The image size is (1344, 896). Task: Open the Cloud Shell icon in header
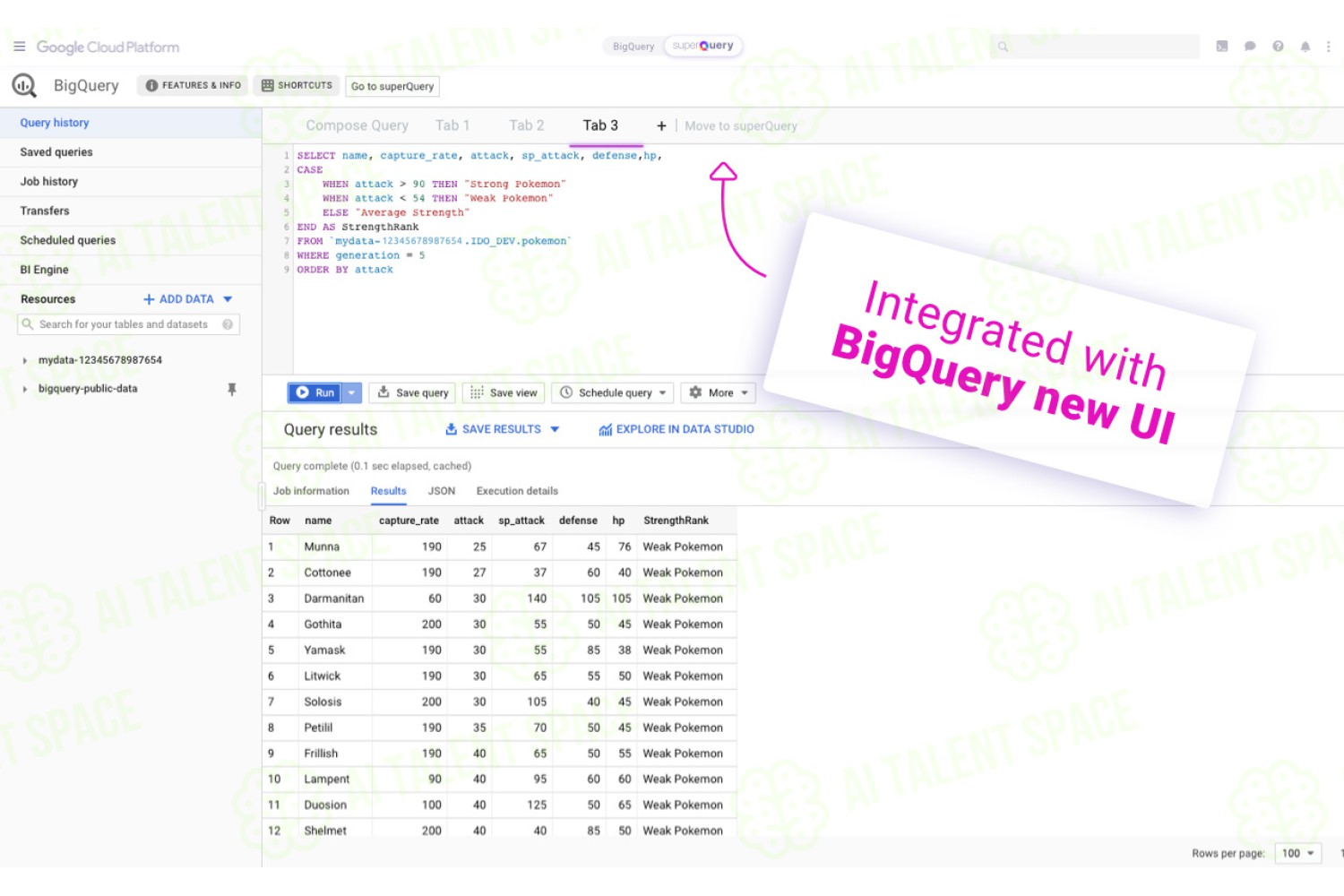click(x=1221, y=47)
